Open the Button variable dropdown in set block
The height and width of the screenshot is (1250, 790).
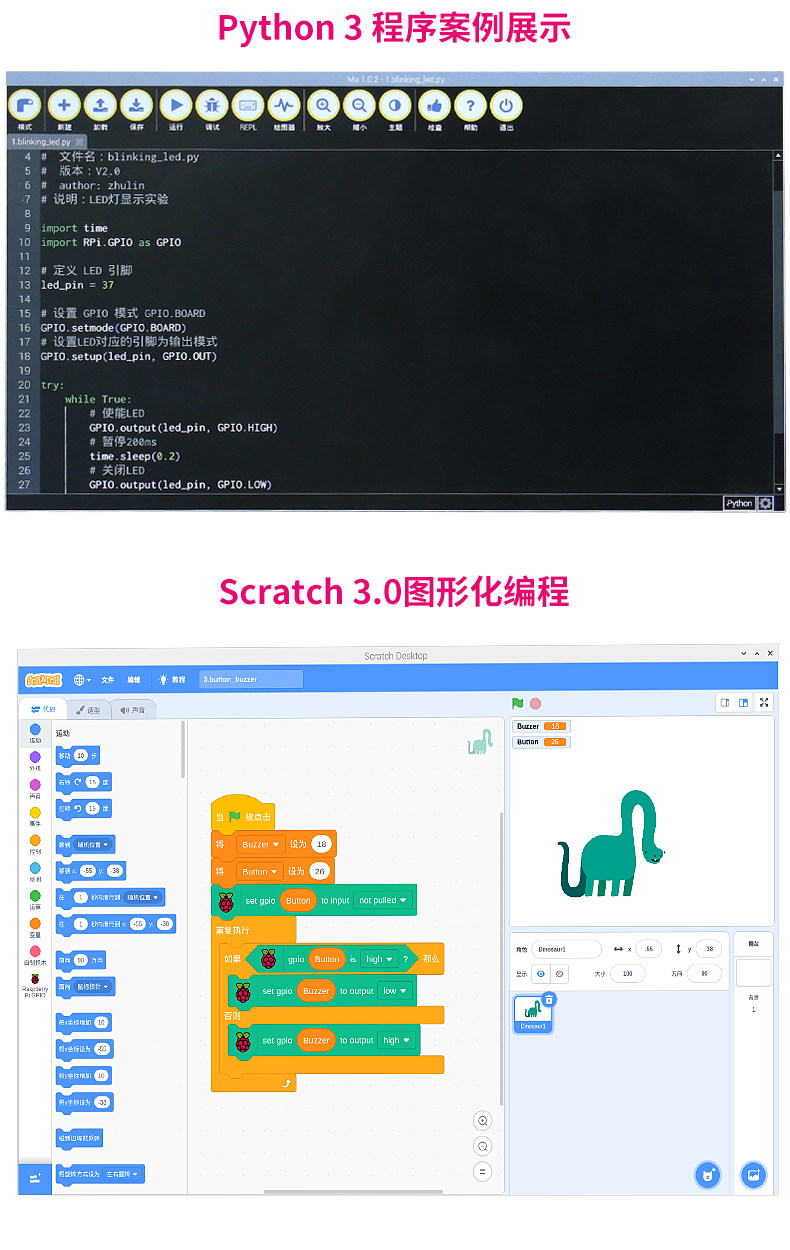point(259,871)
